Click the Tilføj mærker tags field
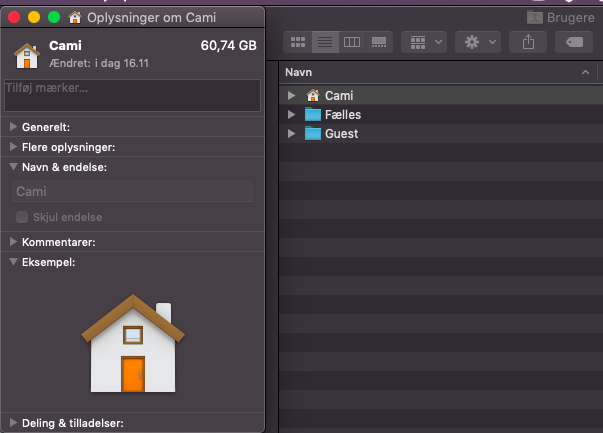Viewport: 603px width, 433px height. (x=132, y=95)
